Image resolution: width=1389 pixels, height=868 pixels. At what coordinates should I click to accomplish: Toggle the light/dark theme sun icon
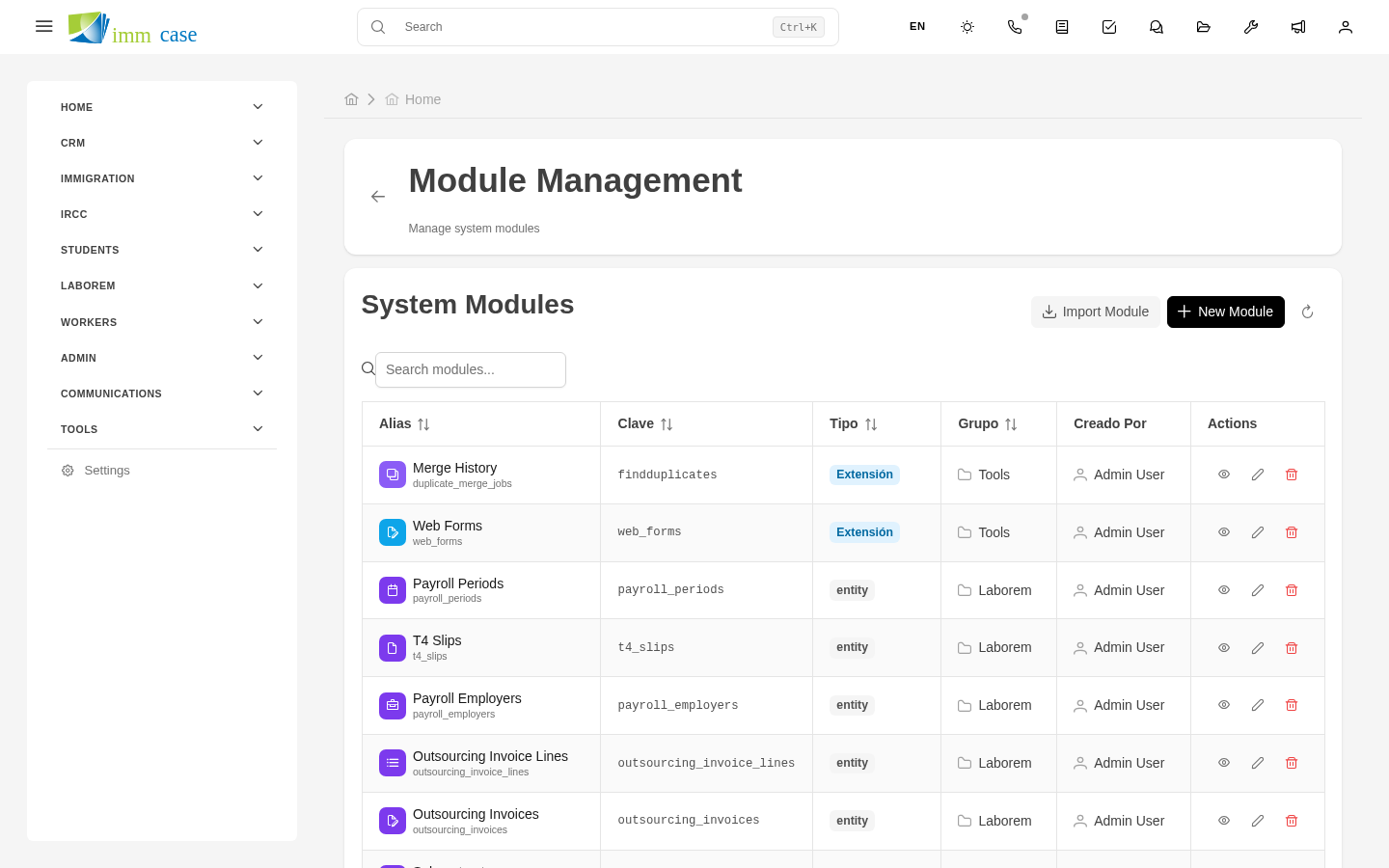(967, 27)
